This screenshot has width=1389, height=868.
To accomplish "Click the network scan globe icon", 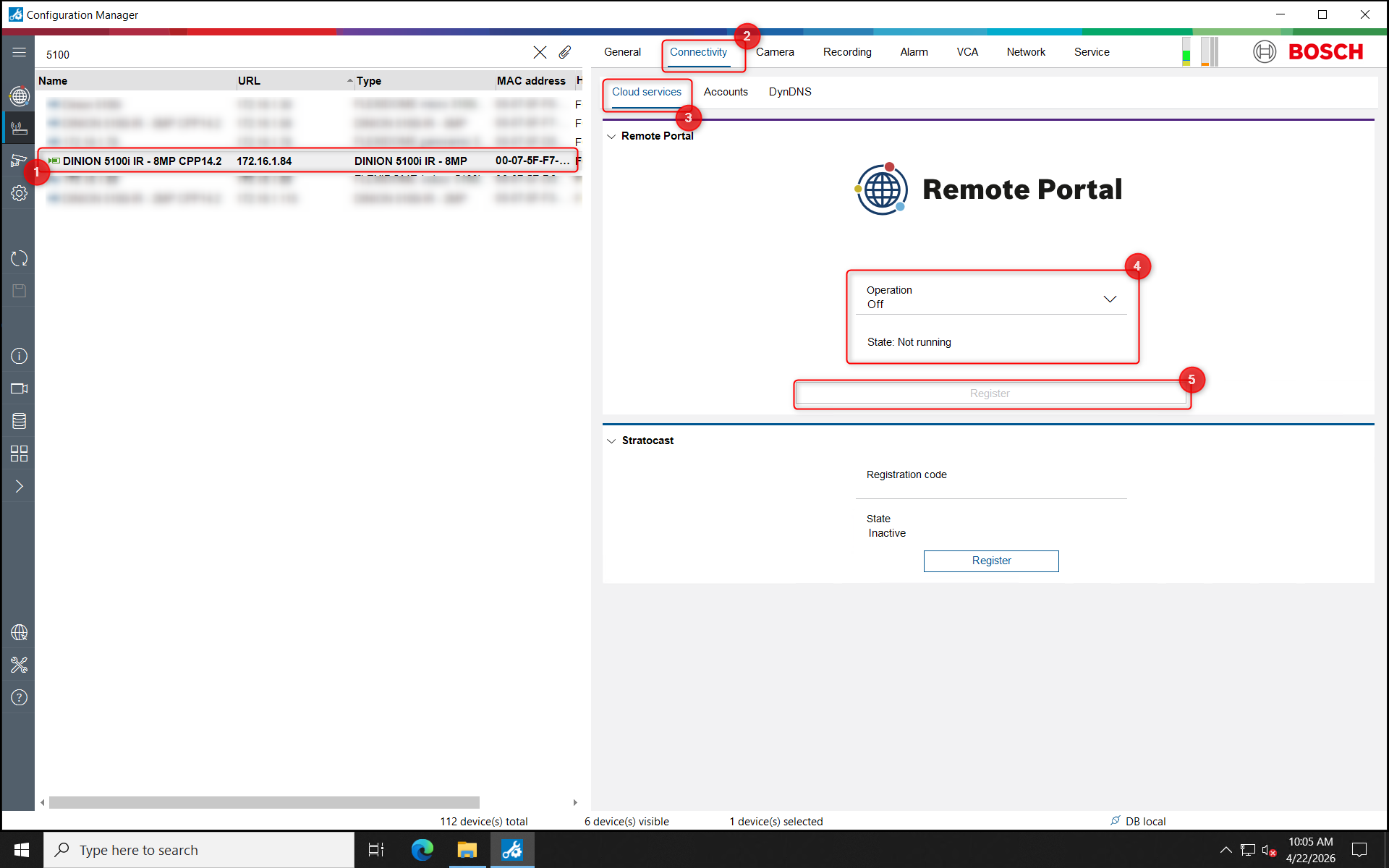I will 19,95.
